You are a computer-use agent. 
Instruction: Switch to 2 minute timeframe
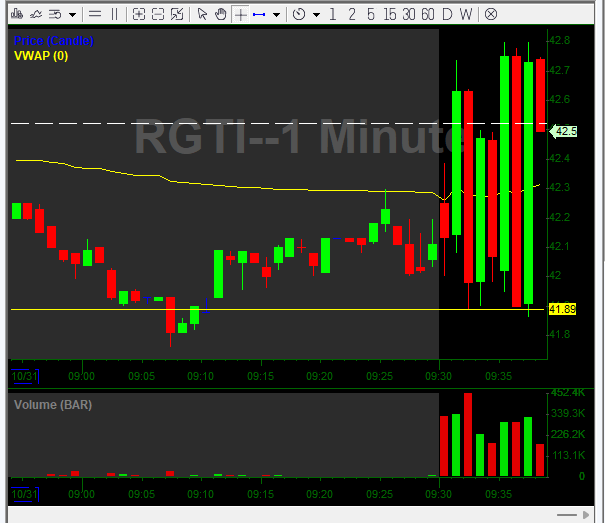352,15
